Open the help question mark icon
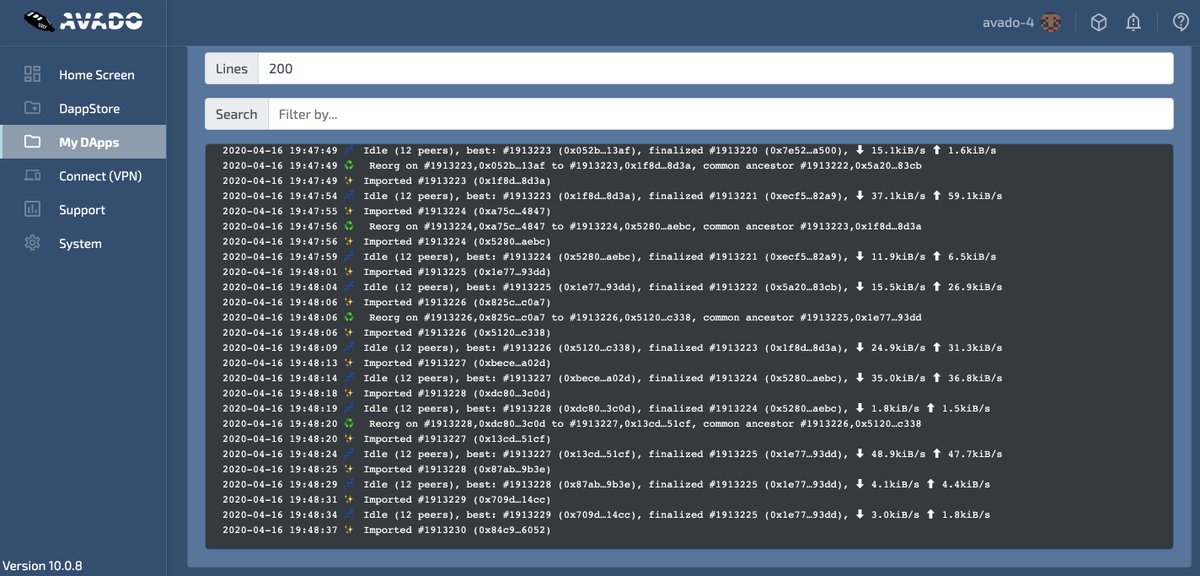This screenshot has width=1200, height=576. (x=1180, y=22)
